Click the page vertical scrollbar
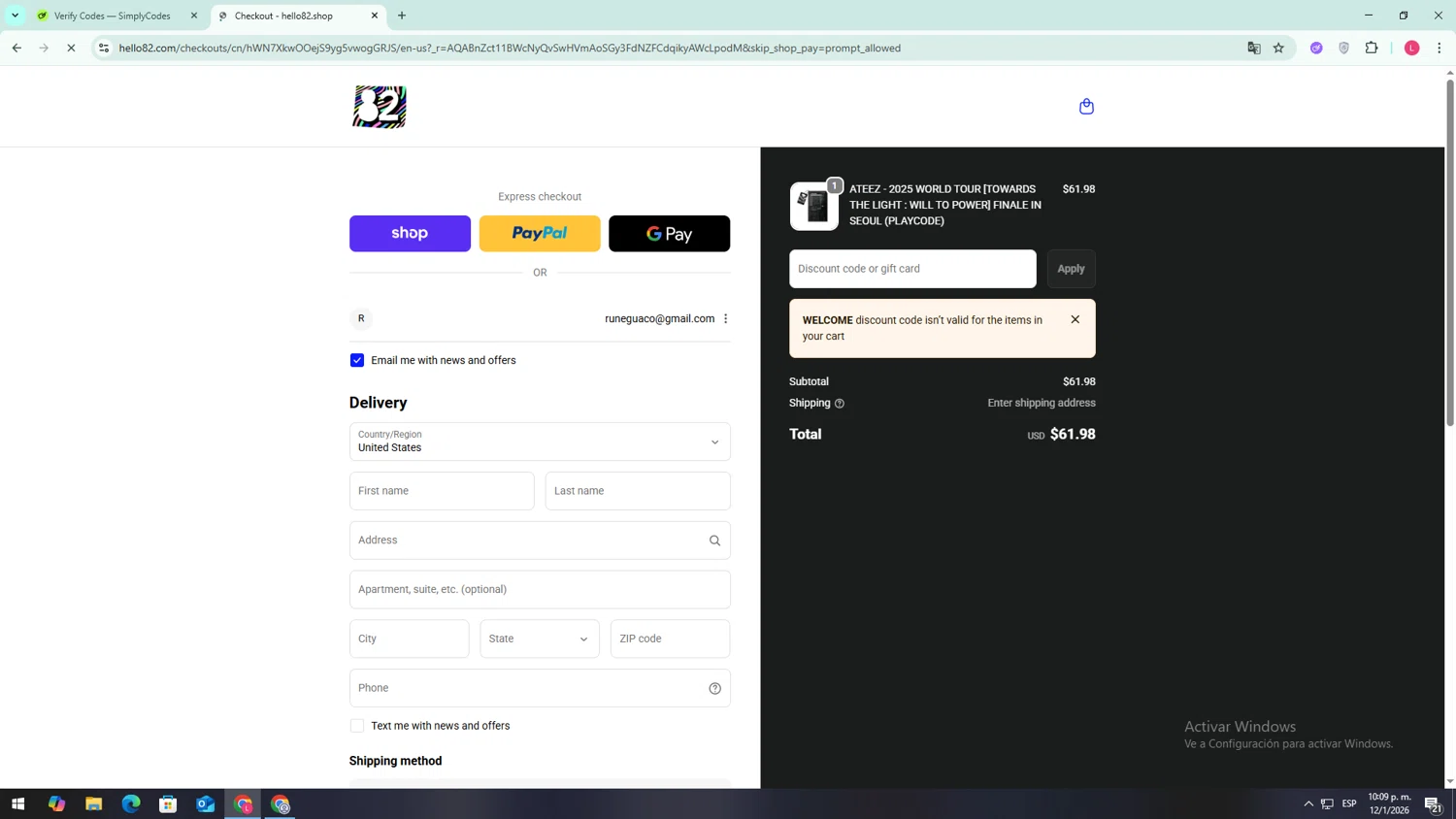1456x819 pixels. tap(1450, 252)
